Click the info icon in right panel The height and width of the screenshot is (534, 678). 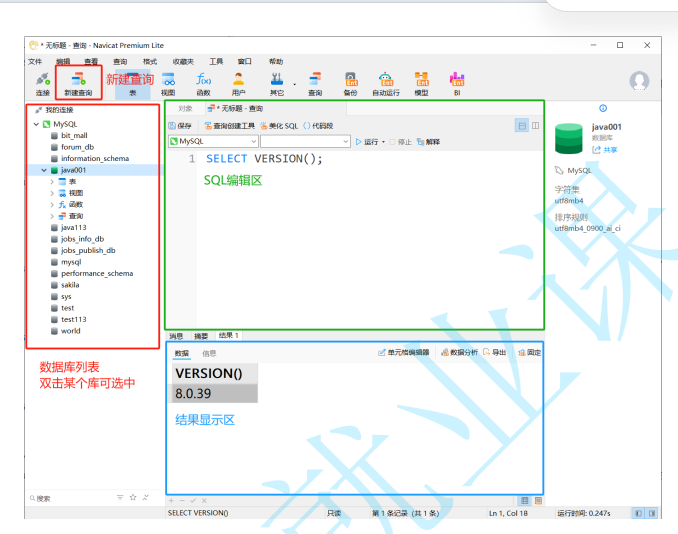pyautogui.click(x=603, y=108)
